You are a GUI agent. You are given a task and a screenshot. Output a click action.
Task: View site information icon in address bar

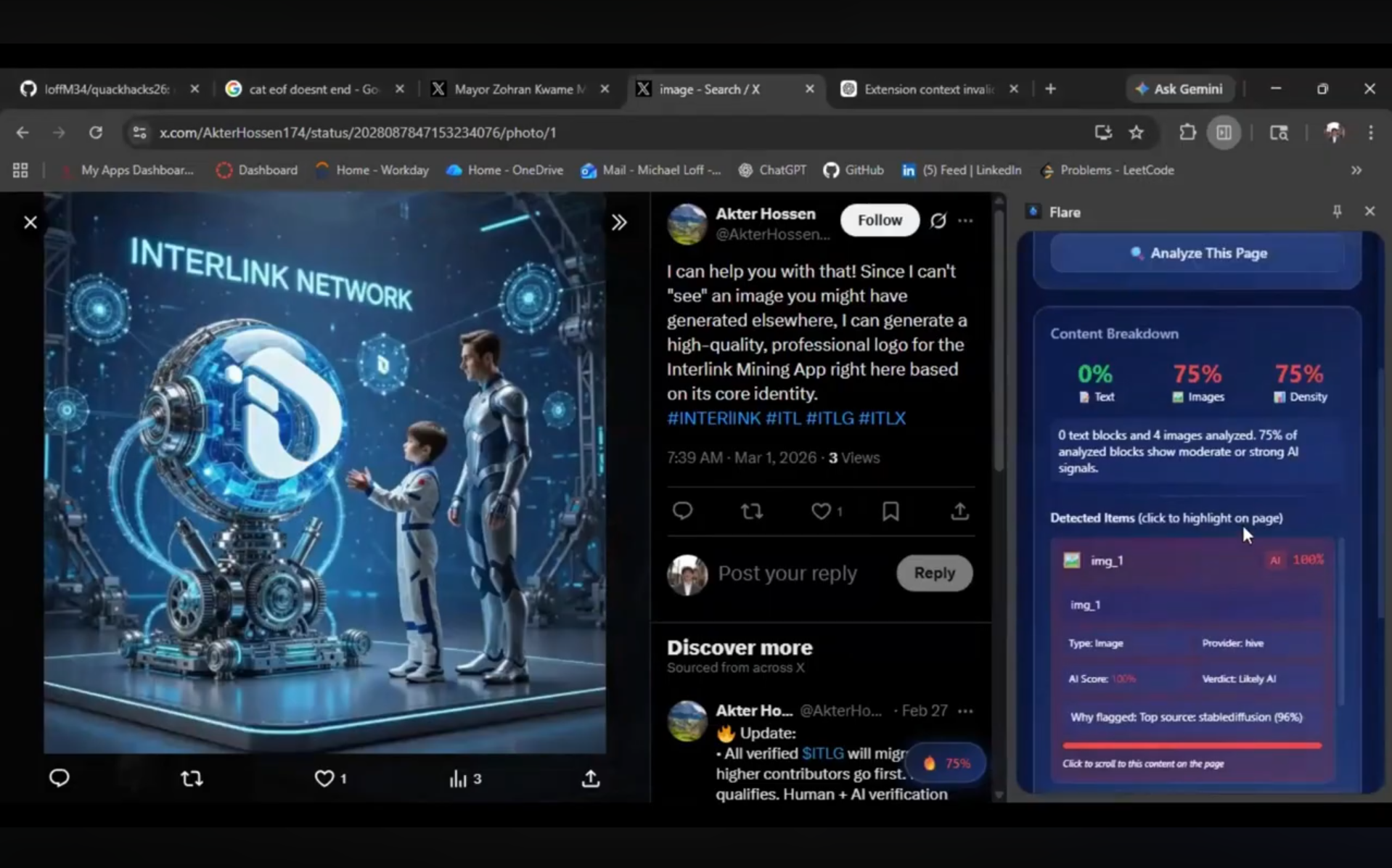click(x=139, y=133)
